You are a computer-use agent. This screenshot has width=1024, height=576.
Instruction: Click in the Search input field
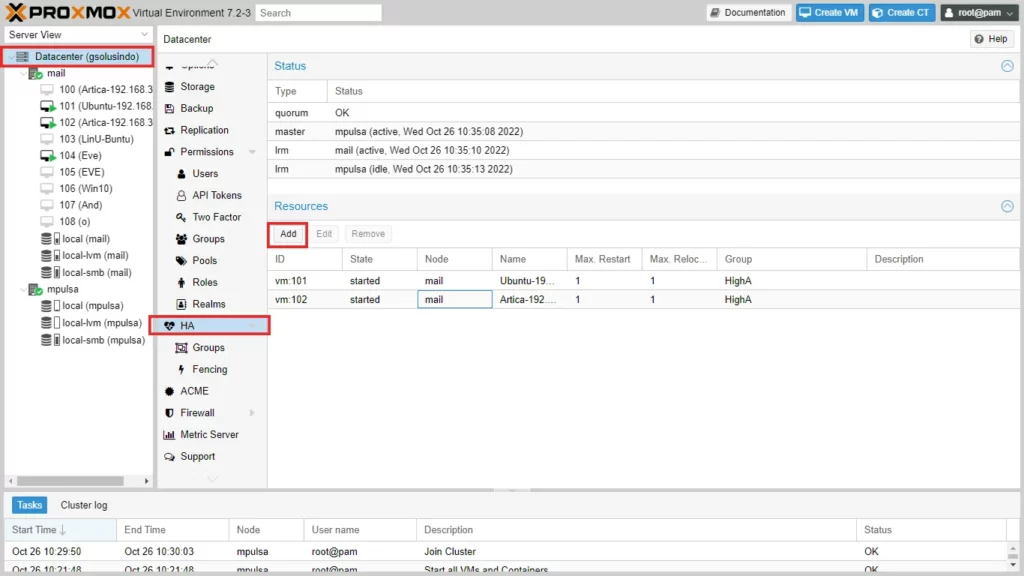click(318, 13)
